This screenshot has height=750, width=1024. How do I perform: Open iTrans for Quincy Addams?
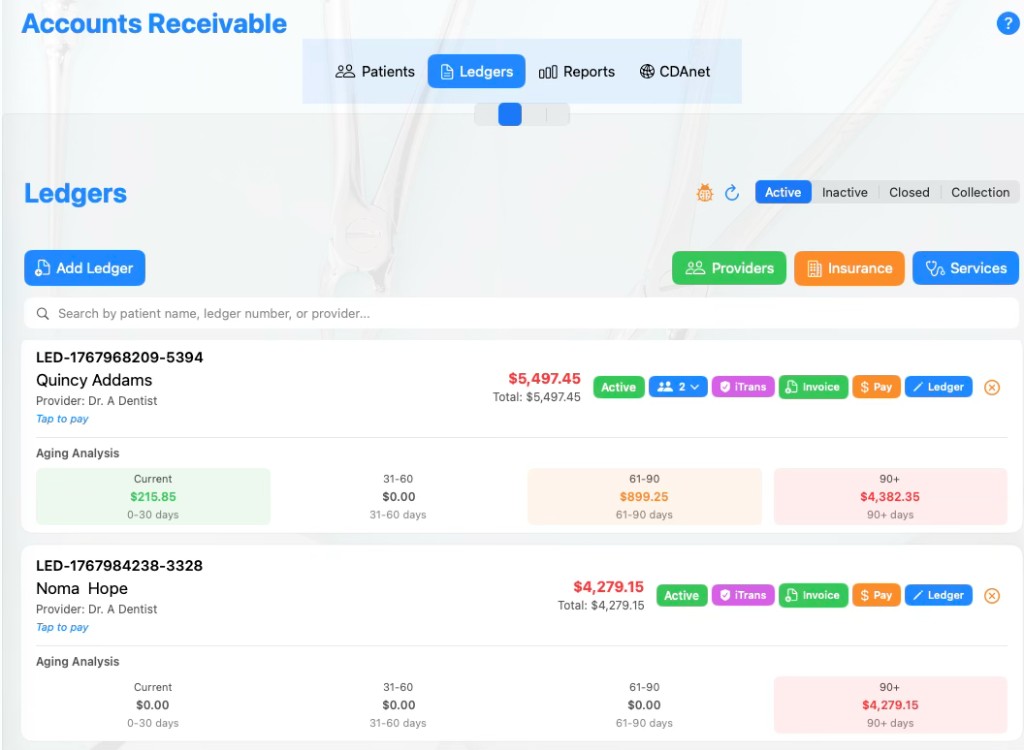point(743,387)
